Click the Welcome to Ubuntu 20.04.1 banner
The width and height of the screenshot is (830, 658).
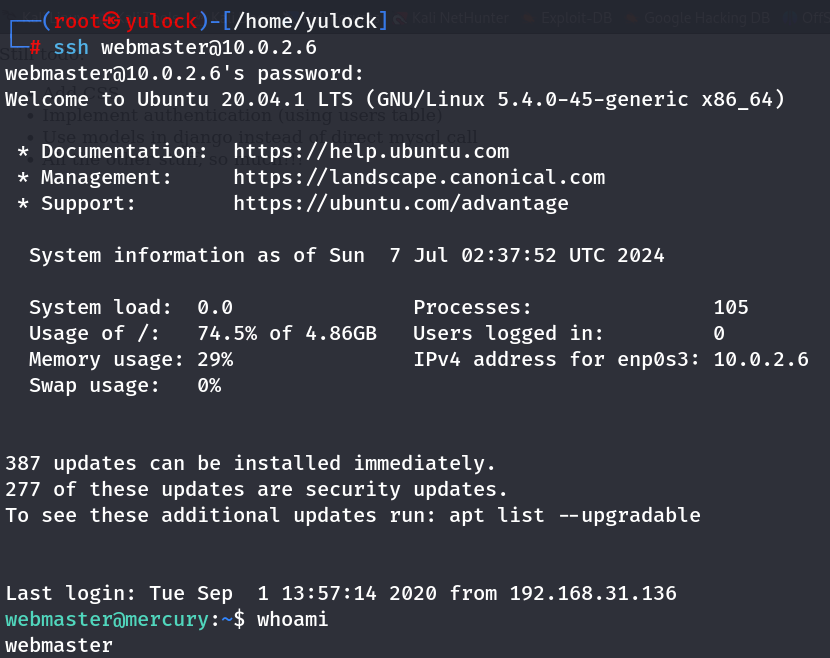tap(395, 100)
